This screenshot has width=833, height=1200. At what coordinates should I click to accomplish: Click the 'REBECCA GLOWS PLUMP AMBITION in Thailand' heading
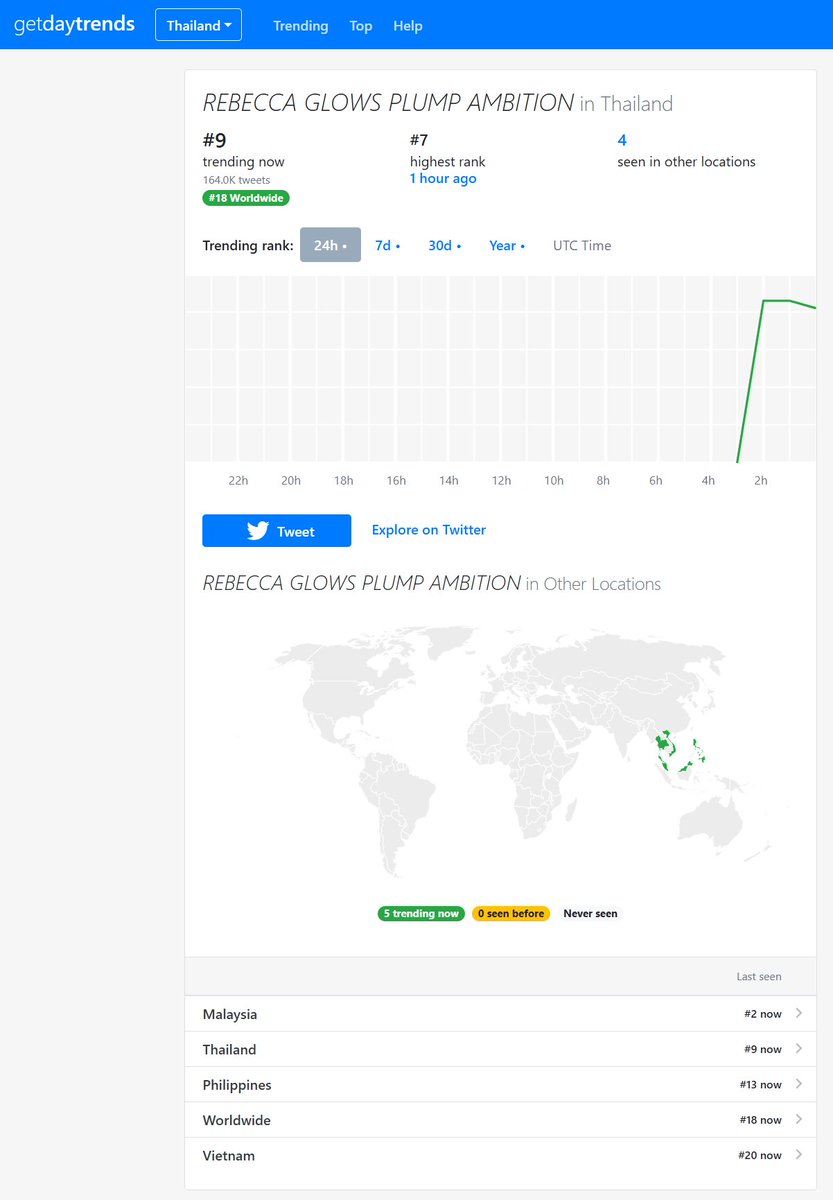pos(438,103)
